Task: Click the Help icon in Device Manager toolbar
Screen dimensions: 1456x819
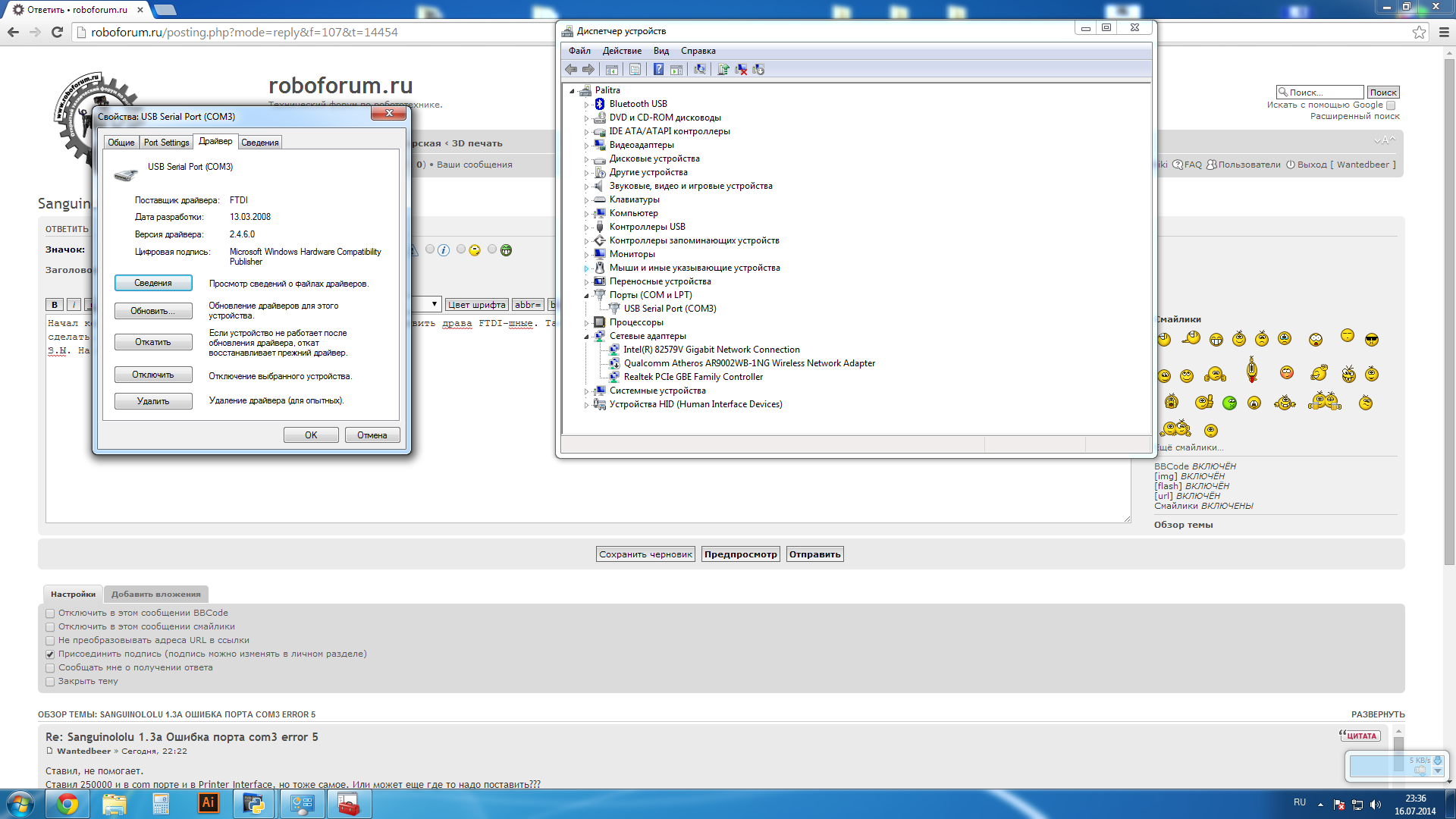Action: pyautogui.click(x=658, y=70)
